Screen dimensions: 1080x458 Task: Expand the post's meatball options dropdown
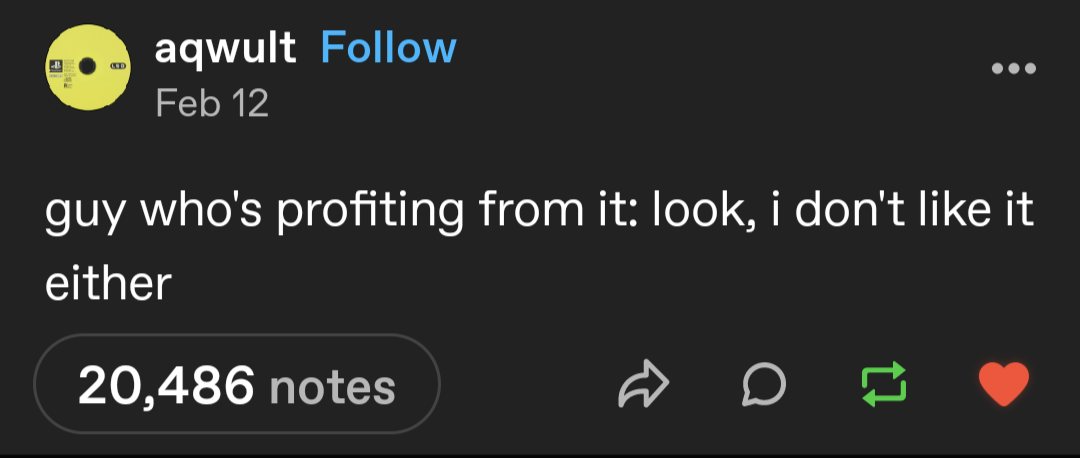pos(1014,69)
